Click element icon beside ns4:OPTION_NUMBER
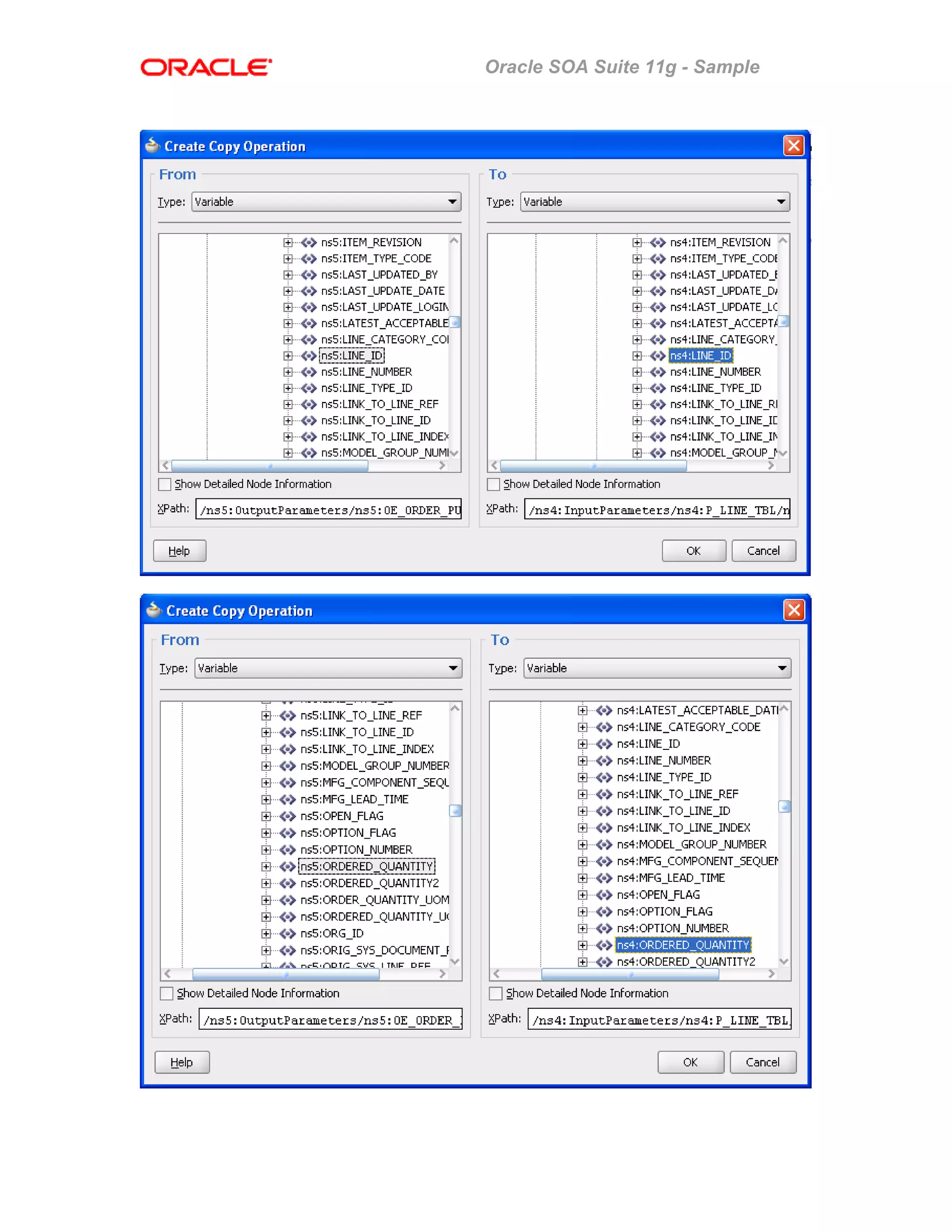 (x=604, y=928)
